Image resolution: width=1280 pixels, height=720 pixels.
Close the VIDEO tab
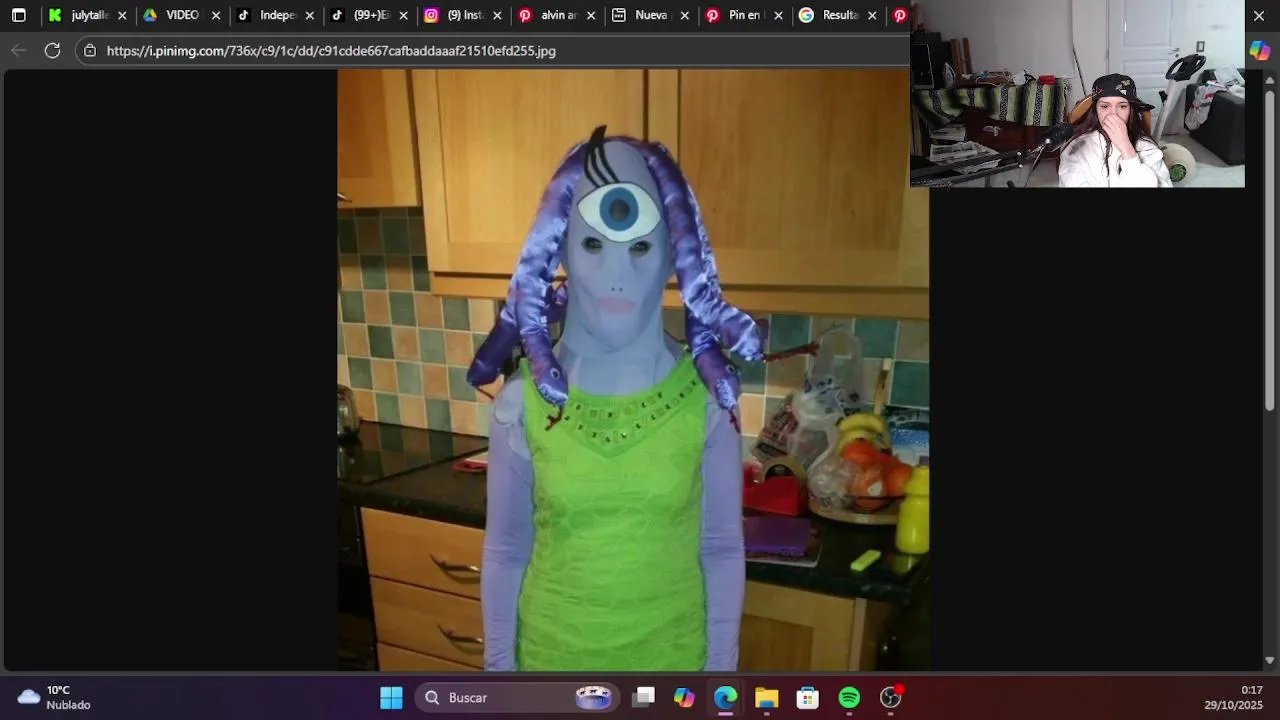(x=215, y=15)
